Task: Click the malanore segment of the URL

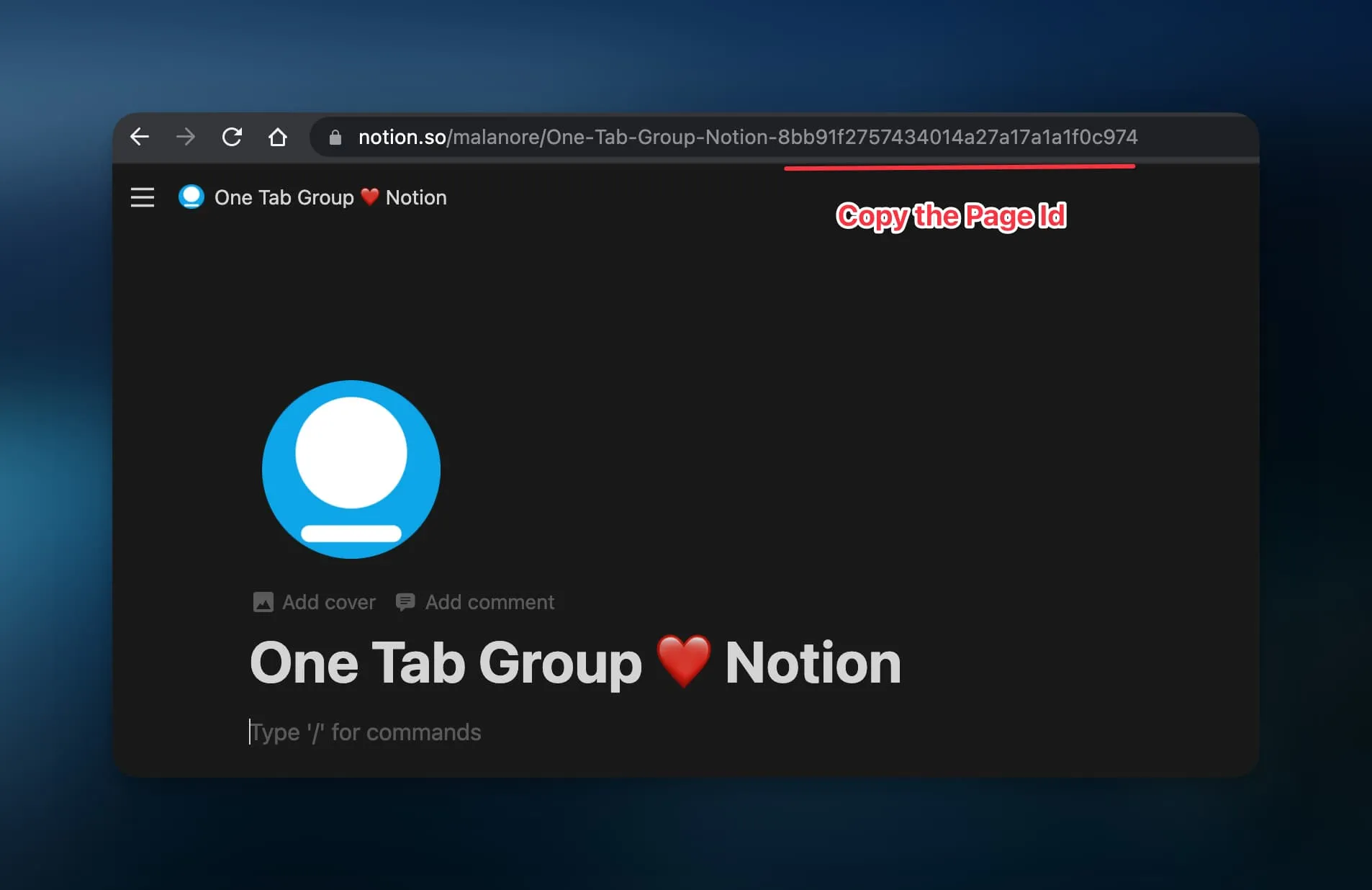Action: (497, 137)
